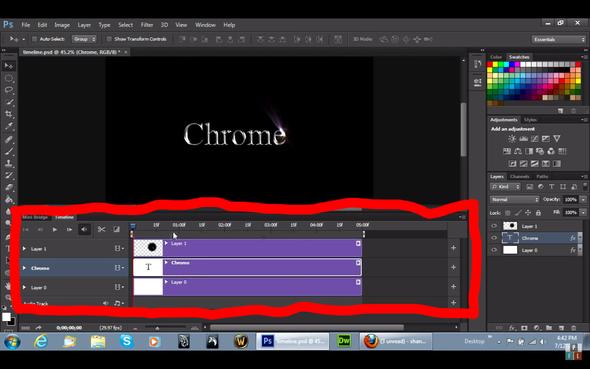Click the Chrome clip T thumbnail

(148, 267)
